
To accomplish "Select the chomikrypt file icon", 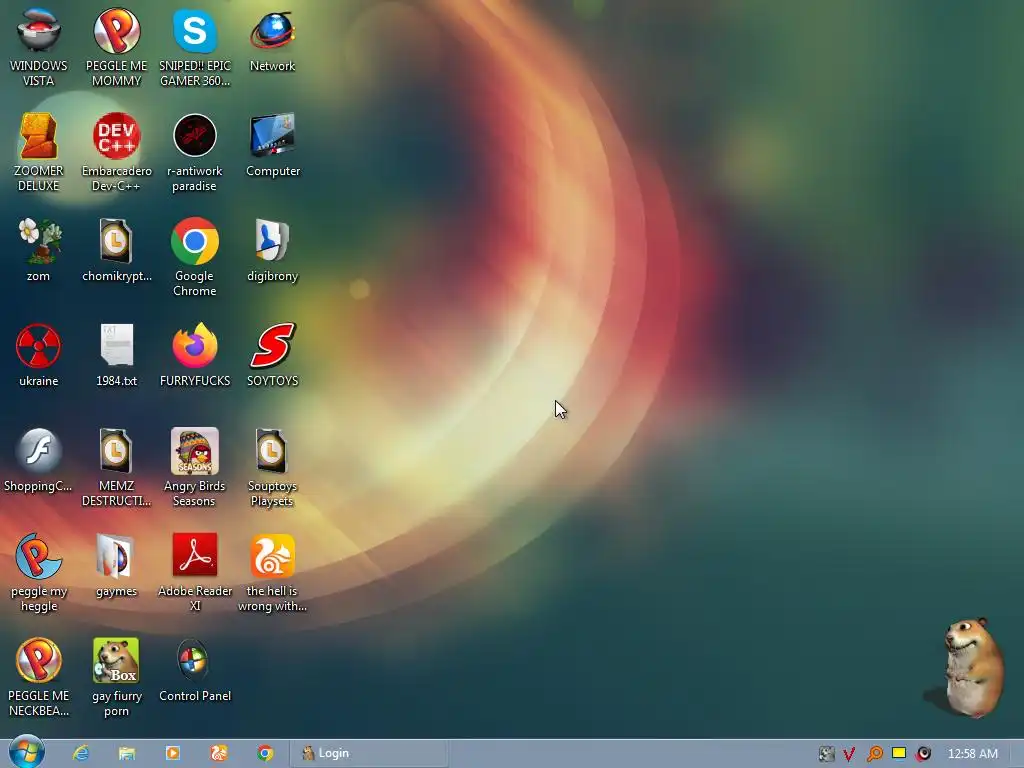I will (116, 251).
